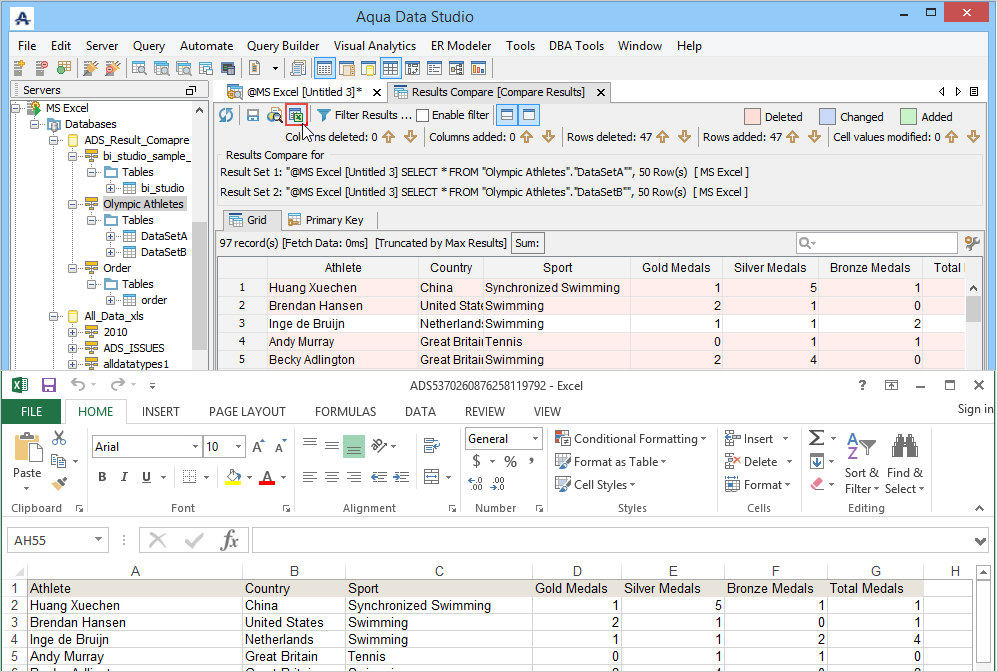Open the Arial font name dropdown
Image resolution: width=998 pixels, height=672 pixels.
pos(193,447)
